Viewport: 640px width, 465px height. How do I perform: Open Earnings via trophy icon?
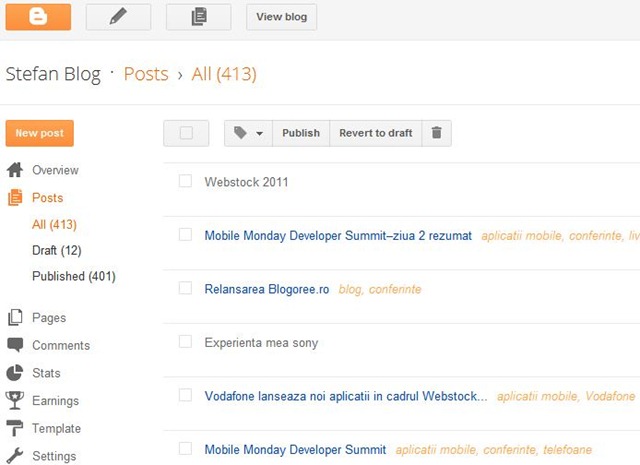point(15,400)
